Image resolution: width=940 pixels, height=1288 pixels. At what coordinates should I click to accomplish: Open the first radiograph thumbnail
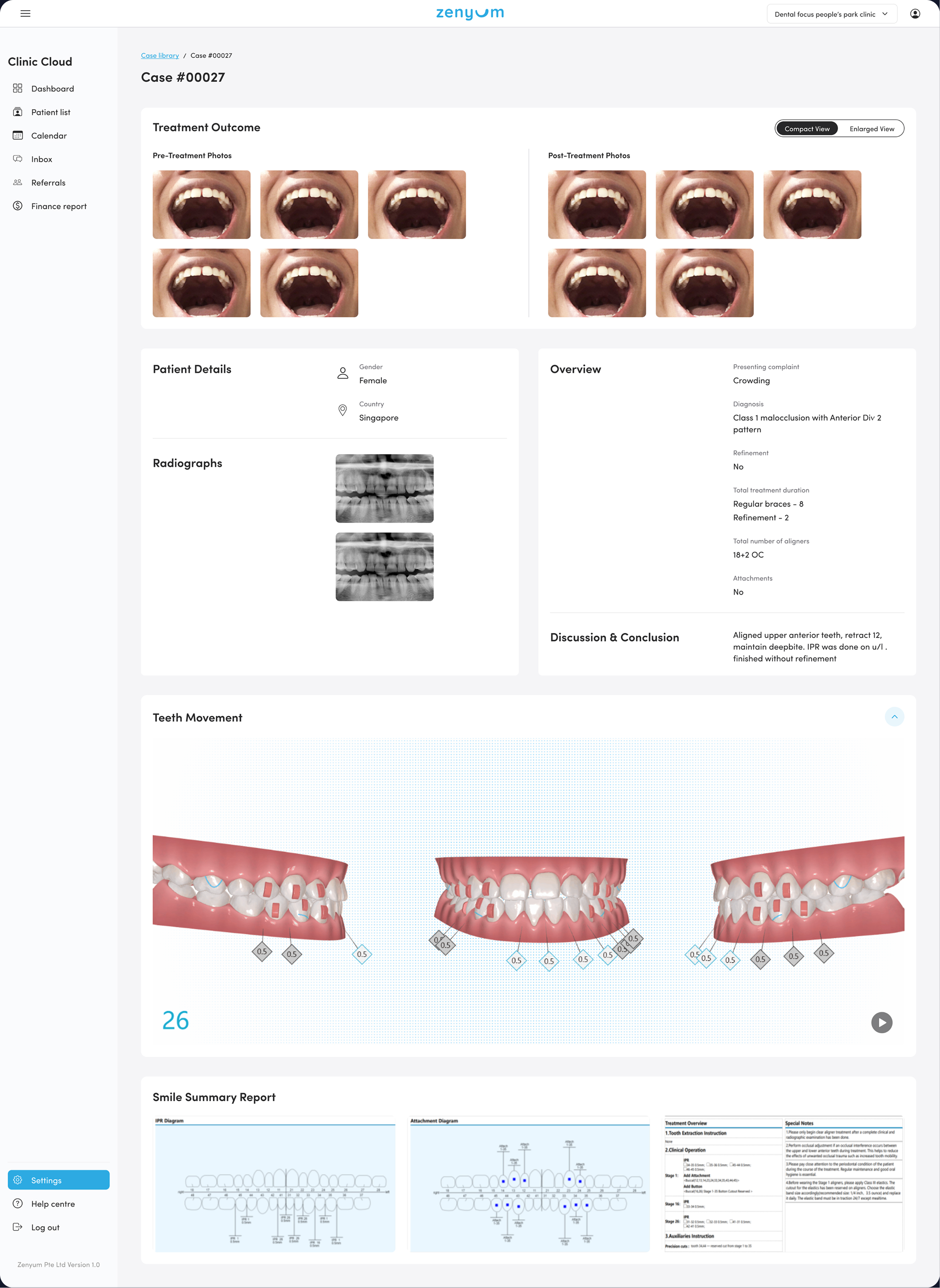384,488
